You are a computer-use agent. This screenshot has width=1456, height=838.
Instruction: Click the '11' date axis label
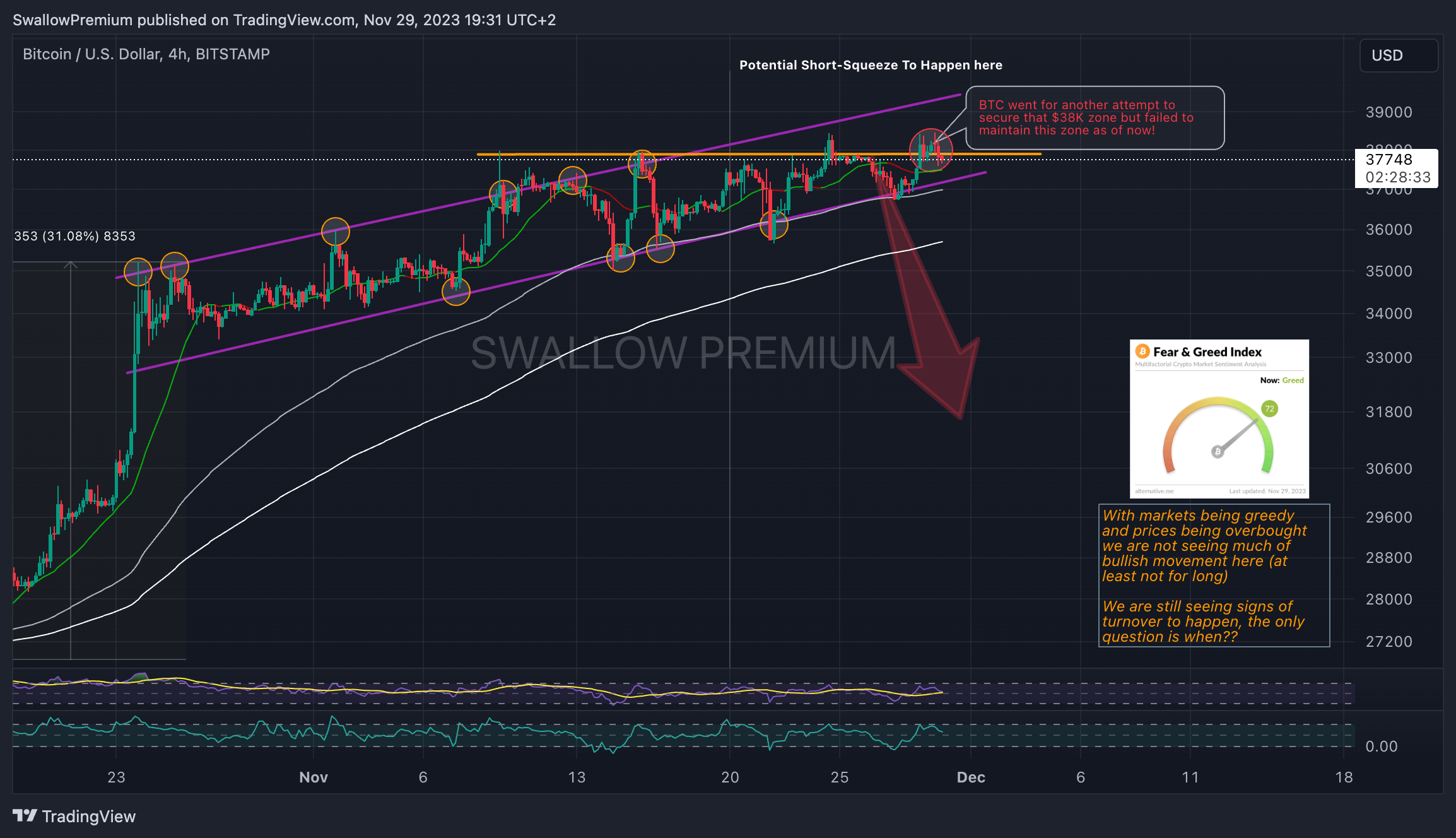pyautogui.click(x=1190, y=777)
